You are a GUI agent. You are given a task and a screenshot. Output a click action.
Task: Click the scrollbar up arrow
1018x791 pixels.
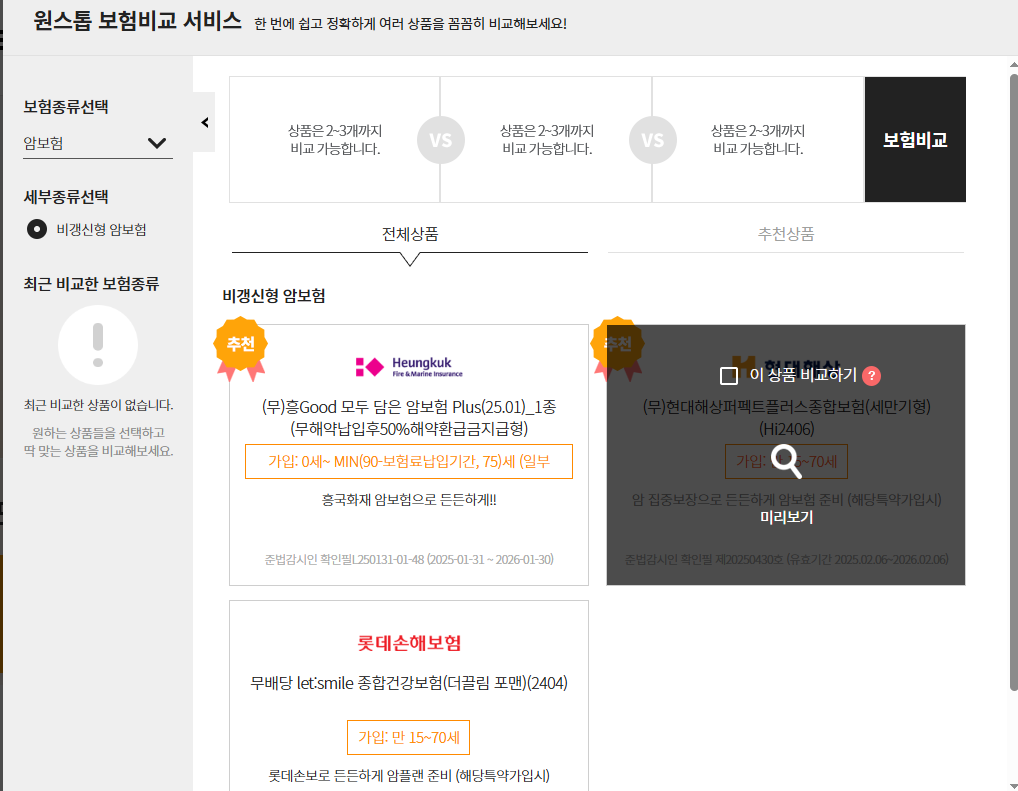pyautogui.click(x=1013, y=65)
